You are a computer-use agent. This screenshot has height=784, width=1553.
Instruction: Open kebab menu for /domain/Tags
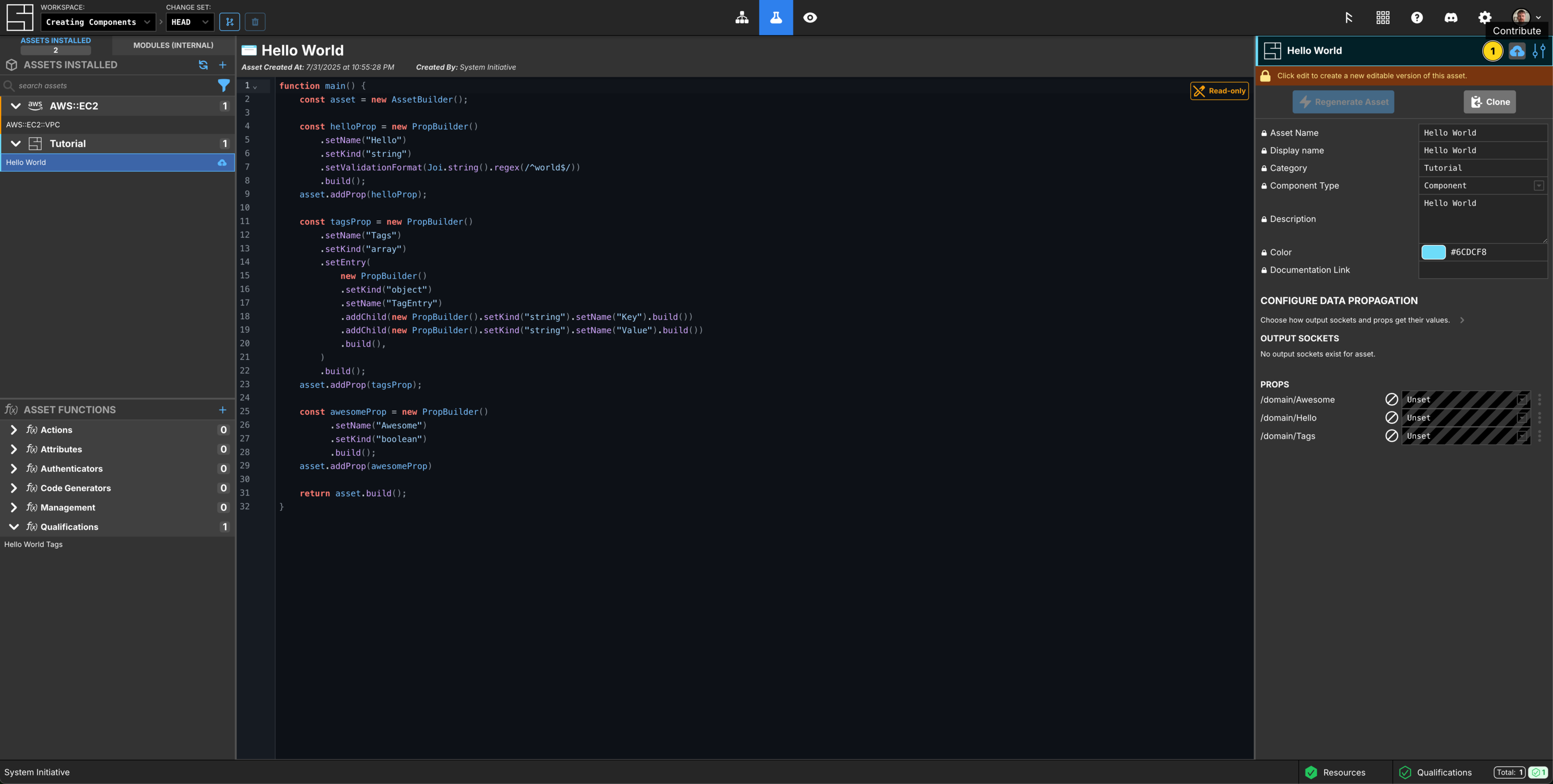click(x=1539, y=436)
